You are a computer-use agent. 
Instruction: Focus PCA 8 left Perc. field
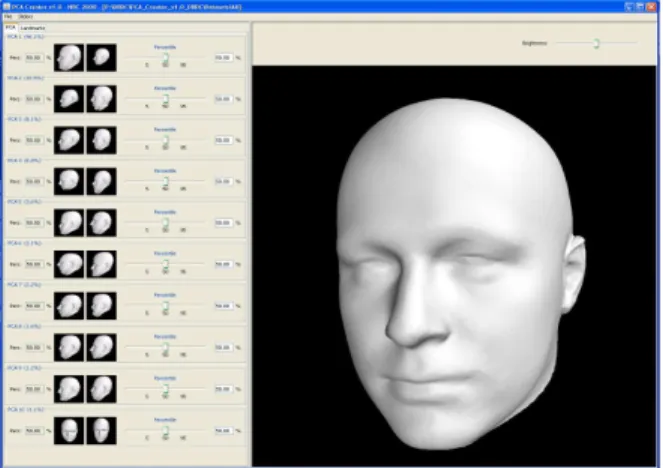tap(34, 348)
